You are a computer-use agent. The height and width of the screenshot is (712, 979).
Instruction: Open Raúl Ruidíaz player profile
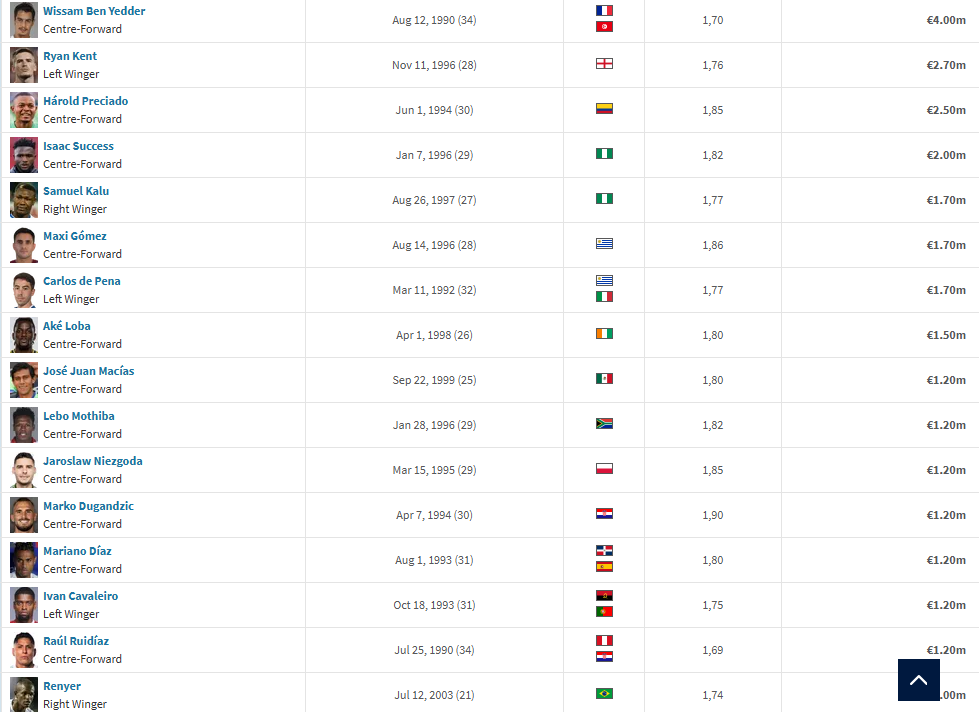[x=76, y=641]
